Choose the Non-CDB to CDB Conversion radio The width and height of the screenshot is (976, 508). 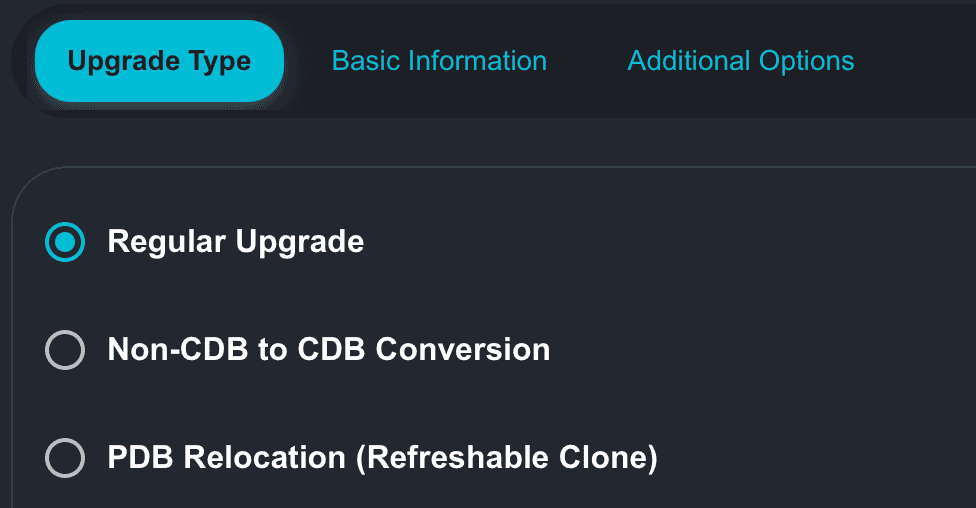pyautogui.click(x=66, y=350)
